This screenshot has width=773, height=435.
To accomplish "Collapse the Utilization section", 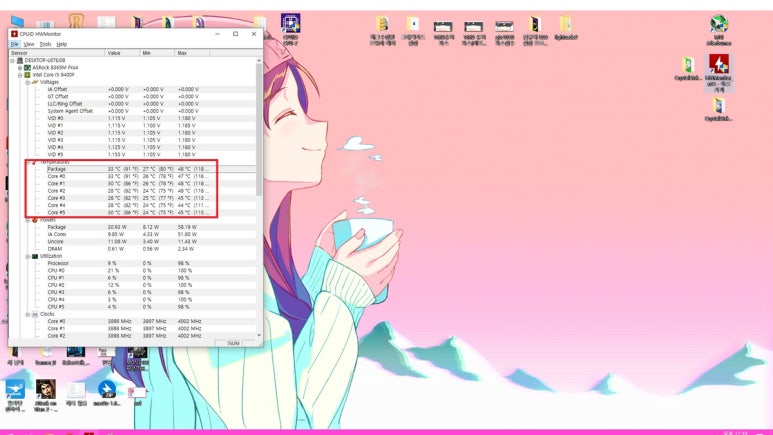I will pyautogui.click(x=28, y=256).
